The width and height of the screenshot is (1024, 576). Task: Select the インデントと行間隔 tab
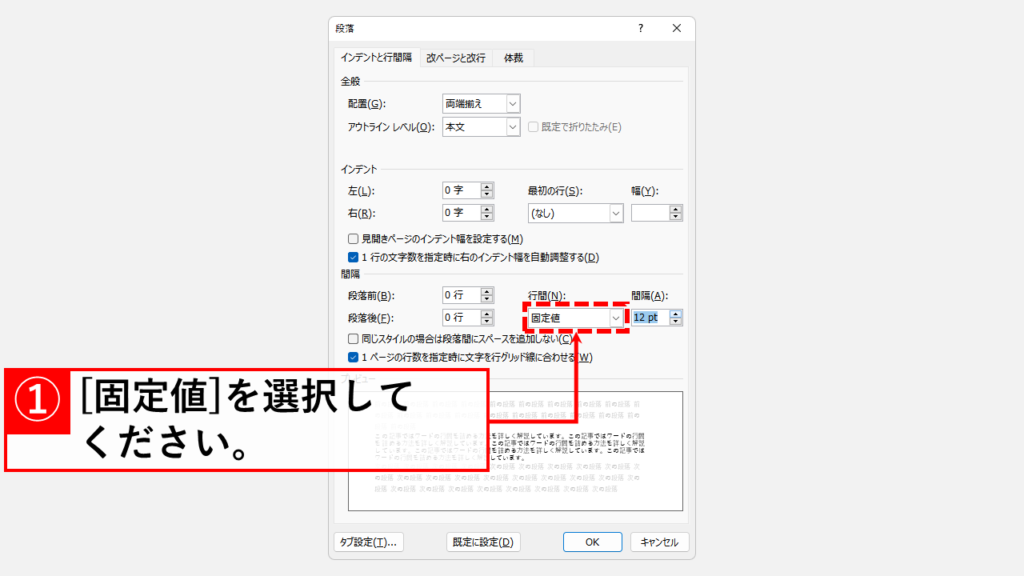point(376,58)
